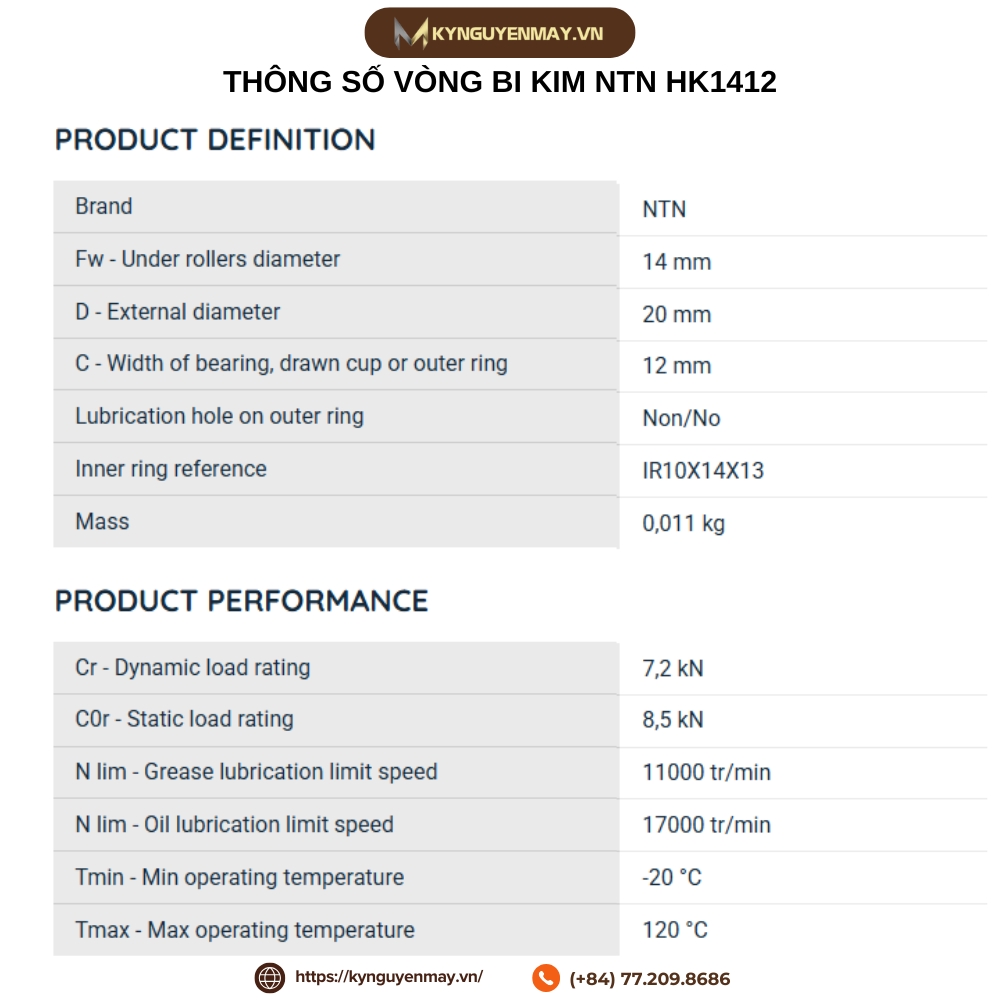Screen dimensions: 1000x1000
Task: Click the globe icon beside the website URL
Action: click(270, 978)
